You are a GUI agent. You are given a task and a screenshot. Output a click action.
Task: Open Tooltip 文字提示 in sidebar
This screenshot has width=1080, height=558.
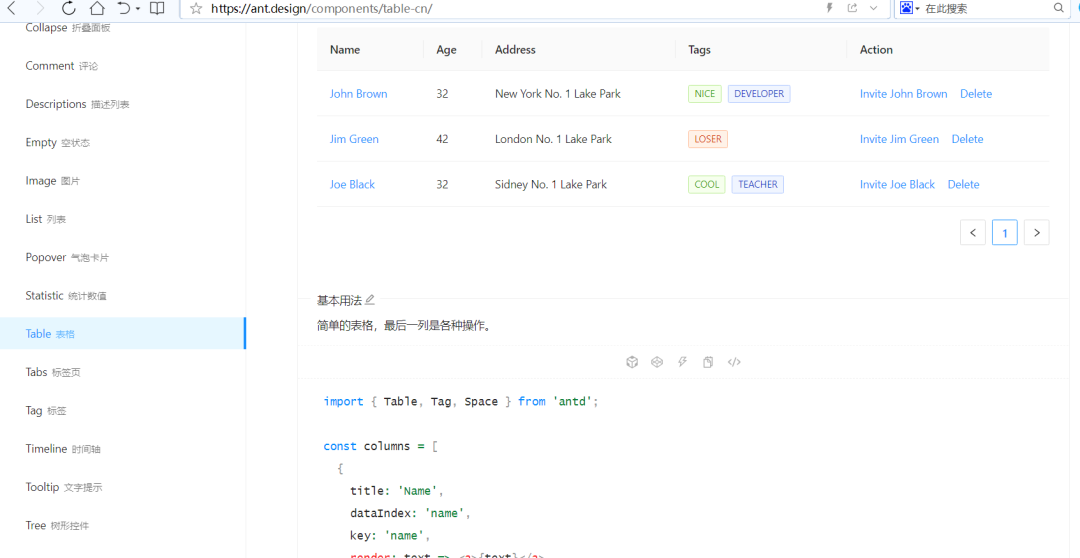point(63,487)
